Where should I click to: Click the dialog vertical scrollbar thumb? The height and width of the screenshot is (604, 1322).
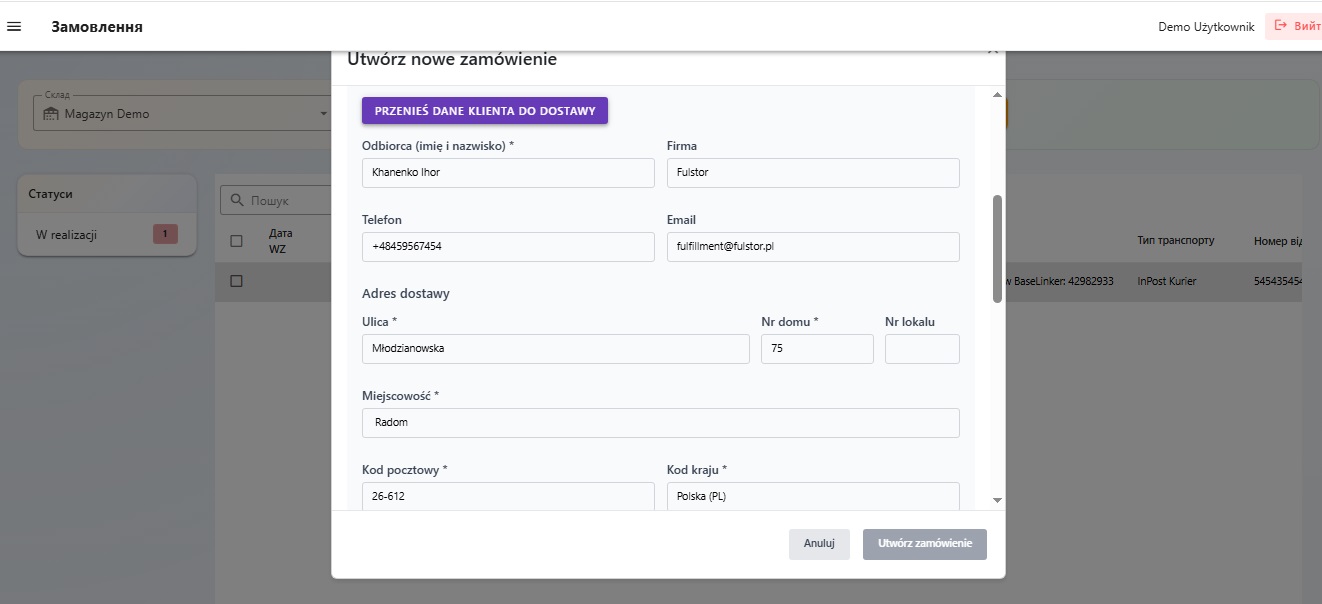point(997,248)
